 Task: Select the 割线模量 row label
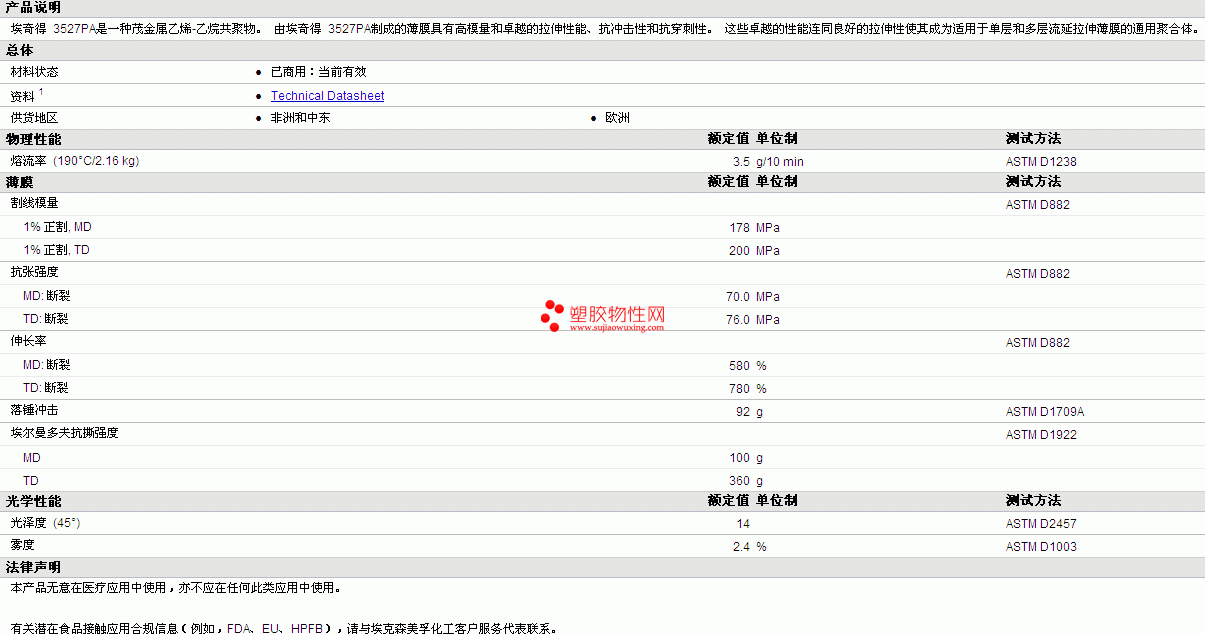click(x=35, y=203)
